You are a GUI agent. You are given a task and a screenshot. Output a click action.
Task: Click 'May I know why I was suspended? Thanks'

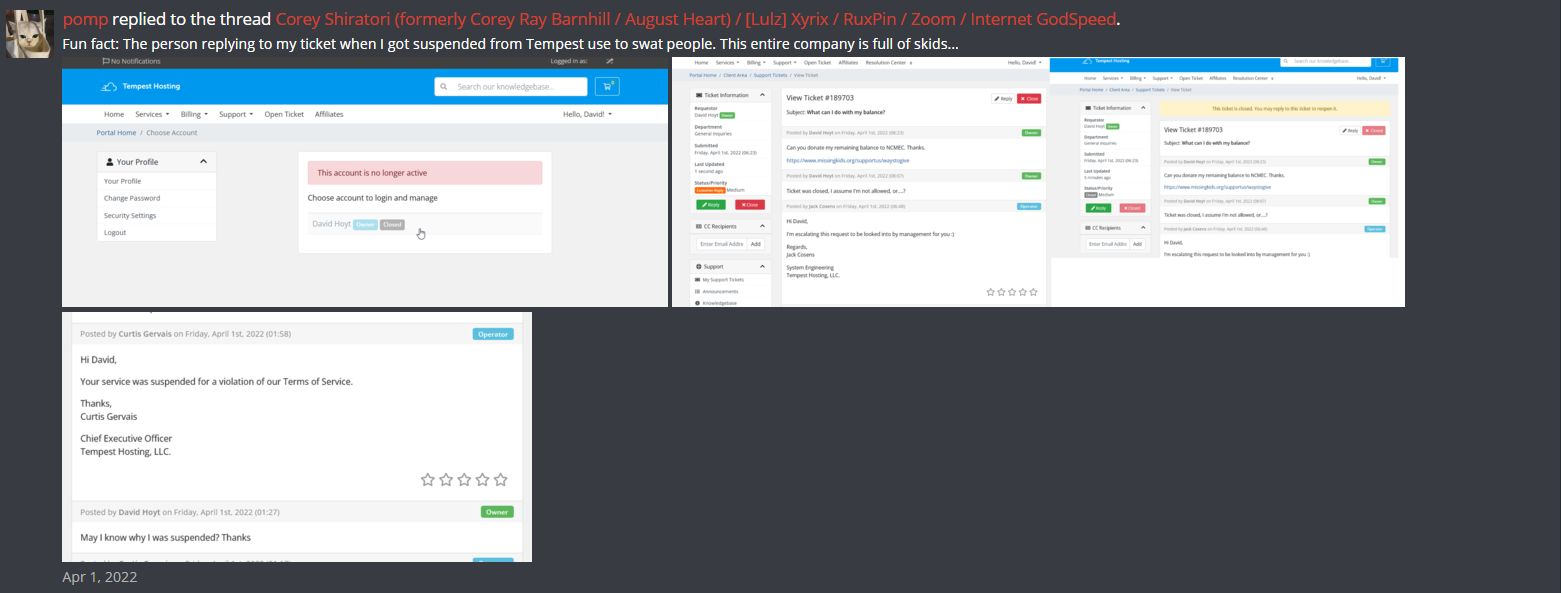(x=166, y=538)
